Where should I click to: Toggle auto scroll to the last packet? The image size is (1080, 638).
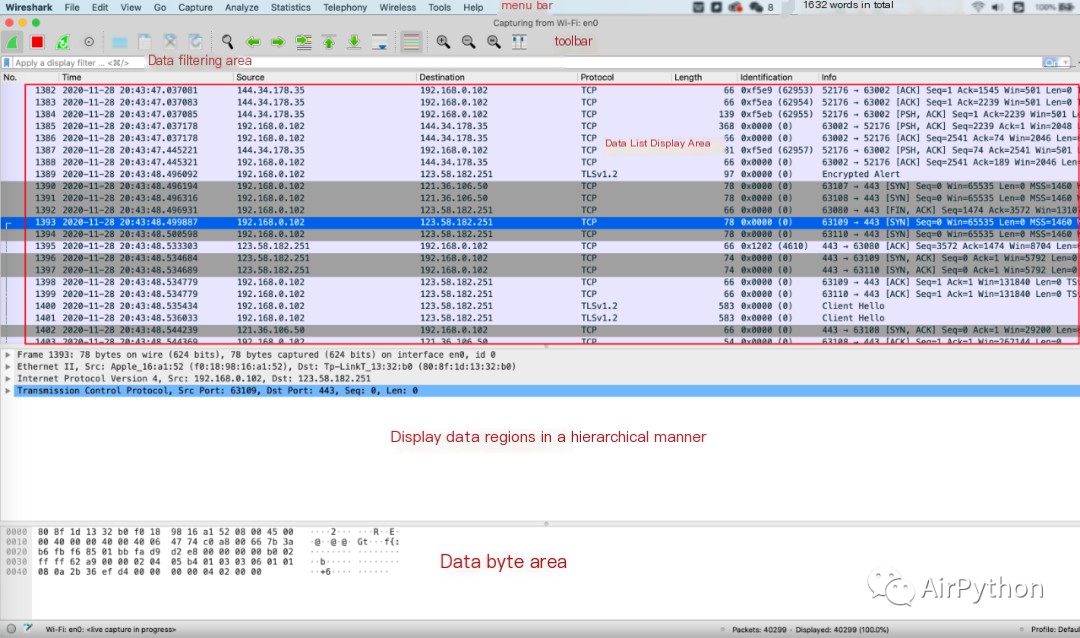[x=380, y=42]
